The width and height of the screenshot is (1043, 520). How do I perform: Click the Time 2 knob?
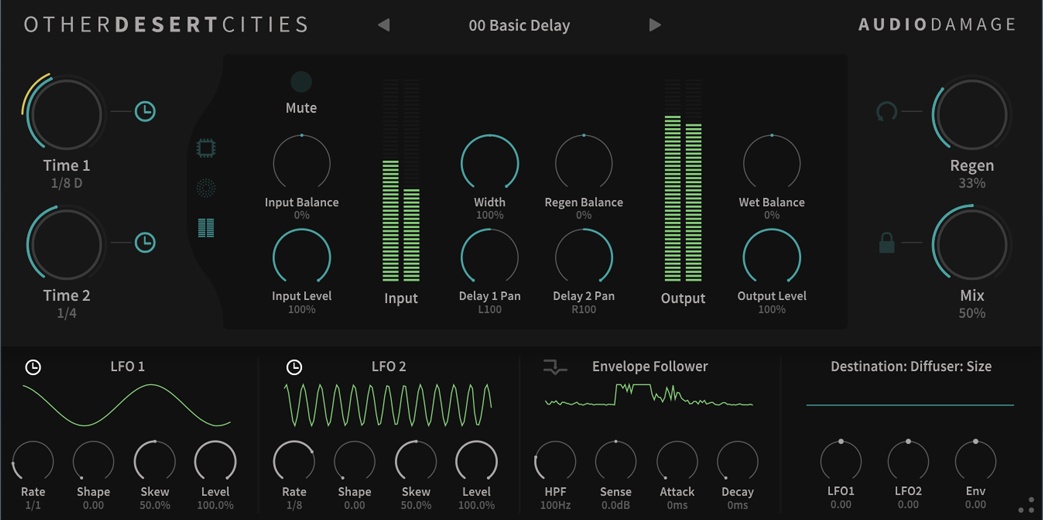click(67, 244)
